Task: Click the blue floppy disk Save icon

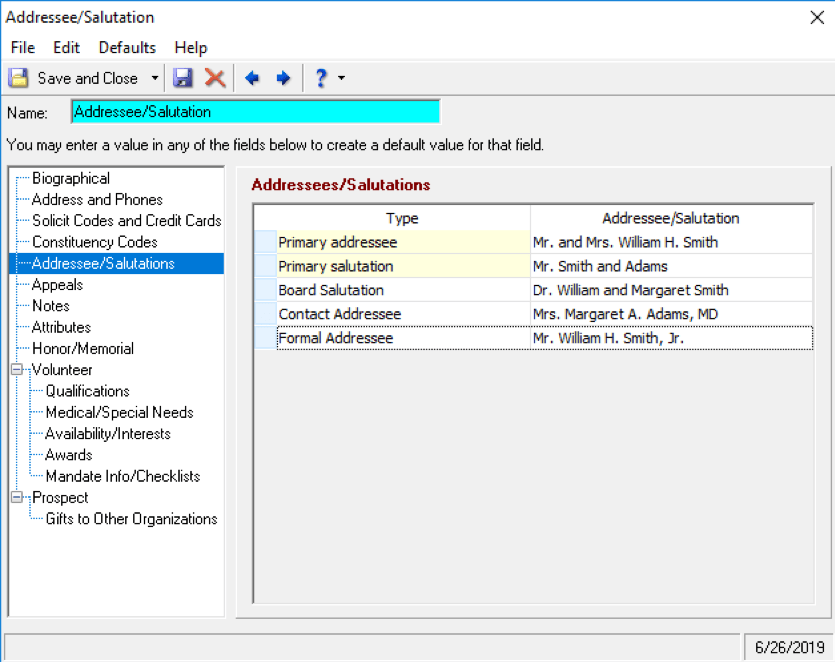Action: [x=183, y=78]
